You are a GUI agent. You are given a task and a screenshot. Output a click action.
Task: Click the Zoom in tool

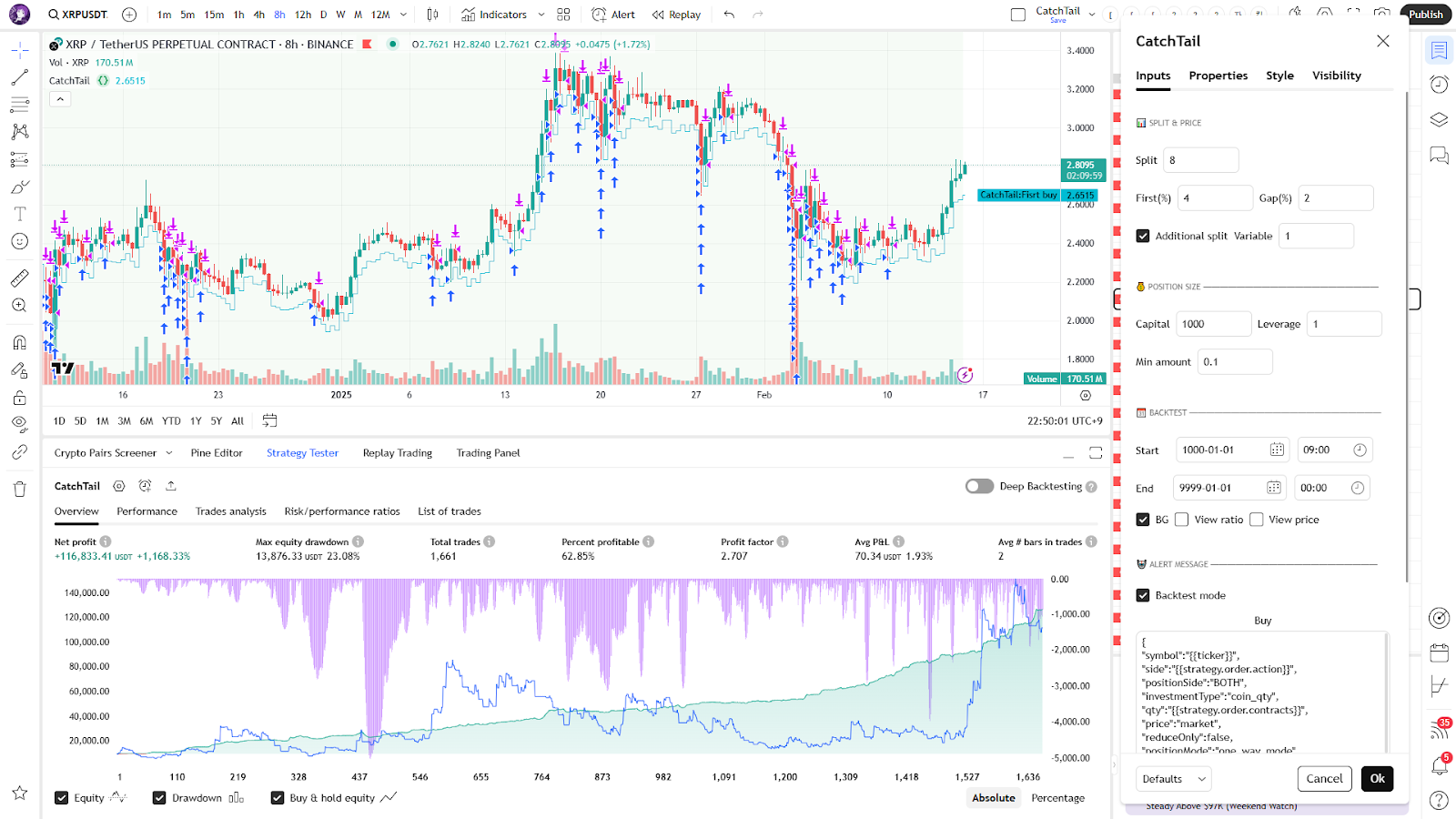19,306
